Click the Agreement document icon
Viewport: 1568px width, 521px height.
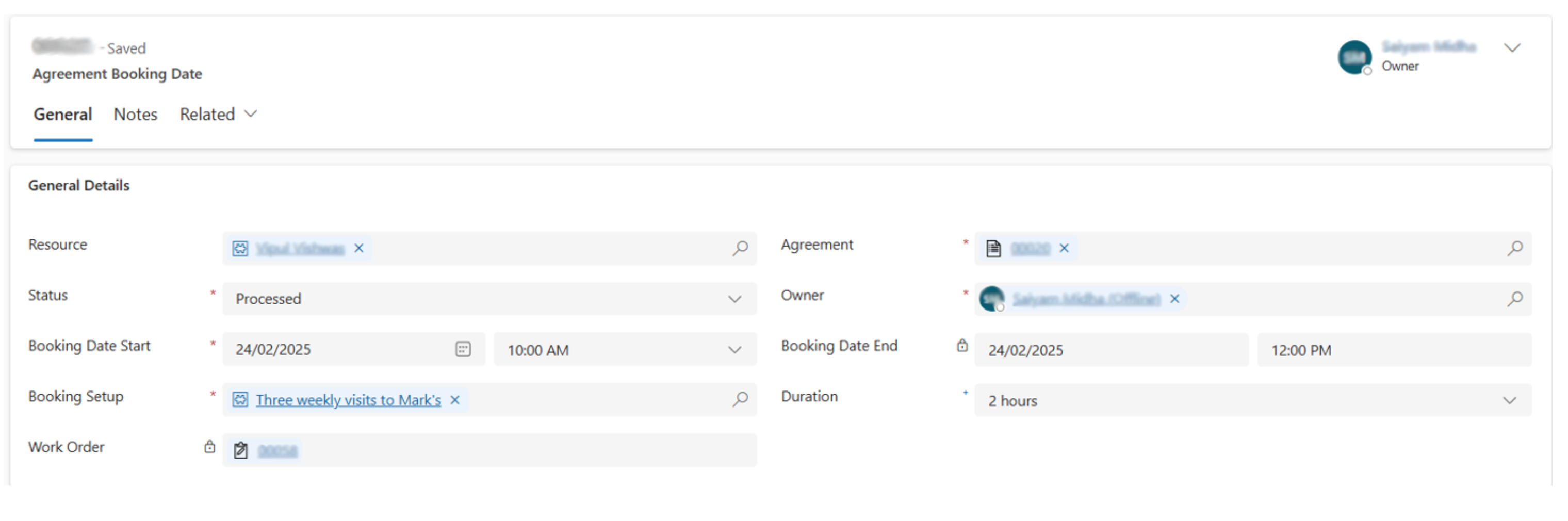point(993,248)
